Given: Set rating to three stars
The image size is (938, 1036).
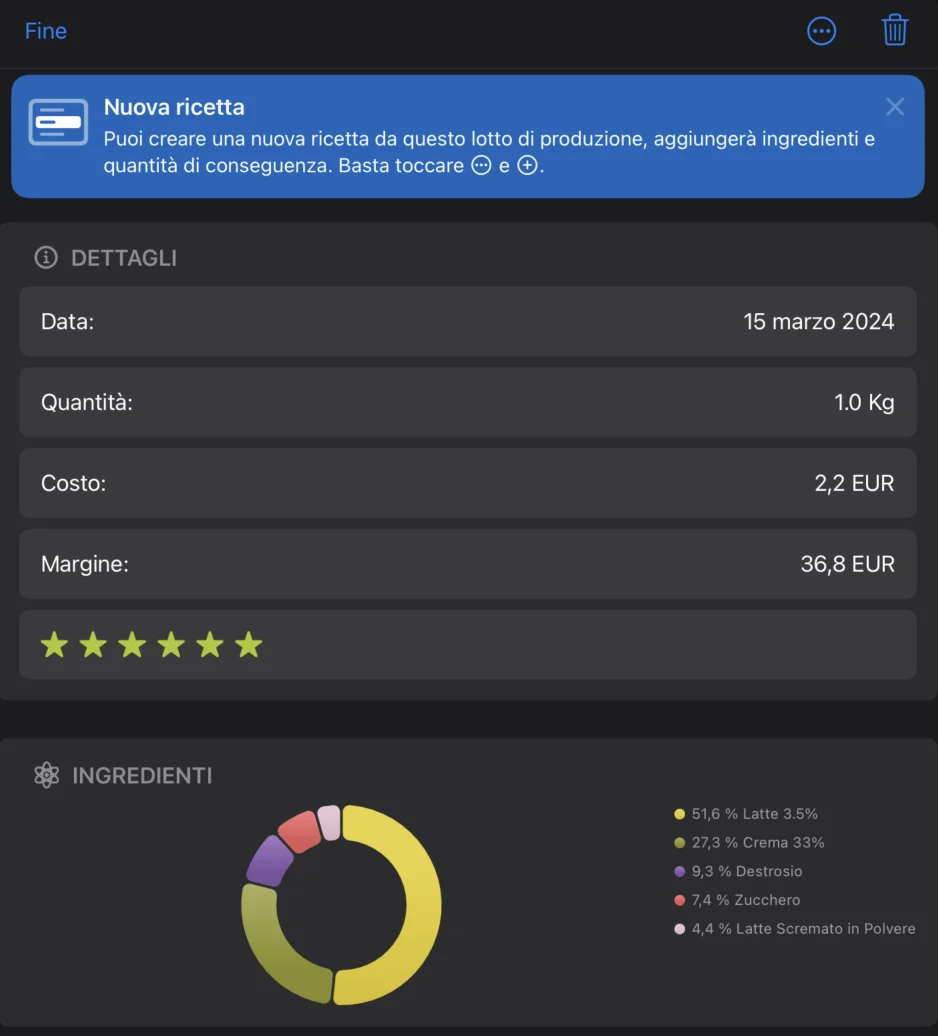Looking at the screenshot, I should tap(132, 644).
